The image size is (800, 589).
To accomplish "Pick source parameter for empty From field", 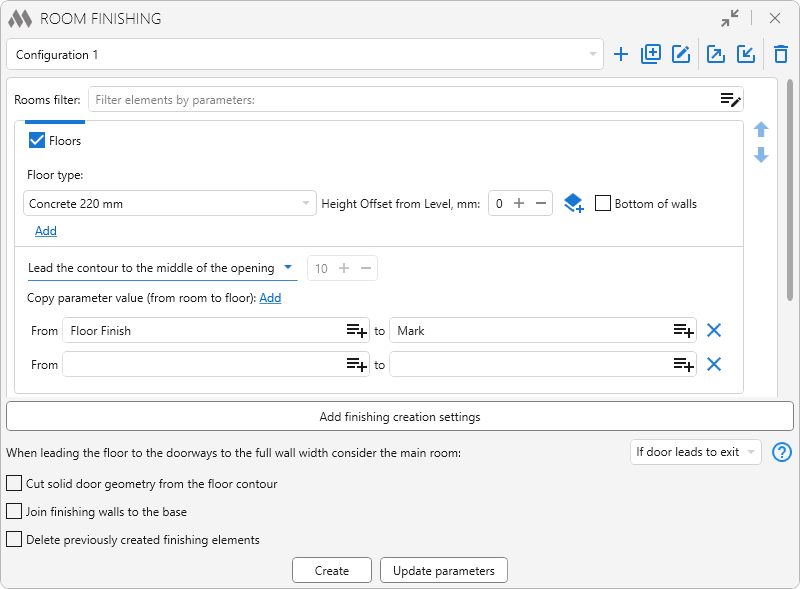I will click(x=357, y=364).
